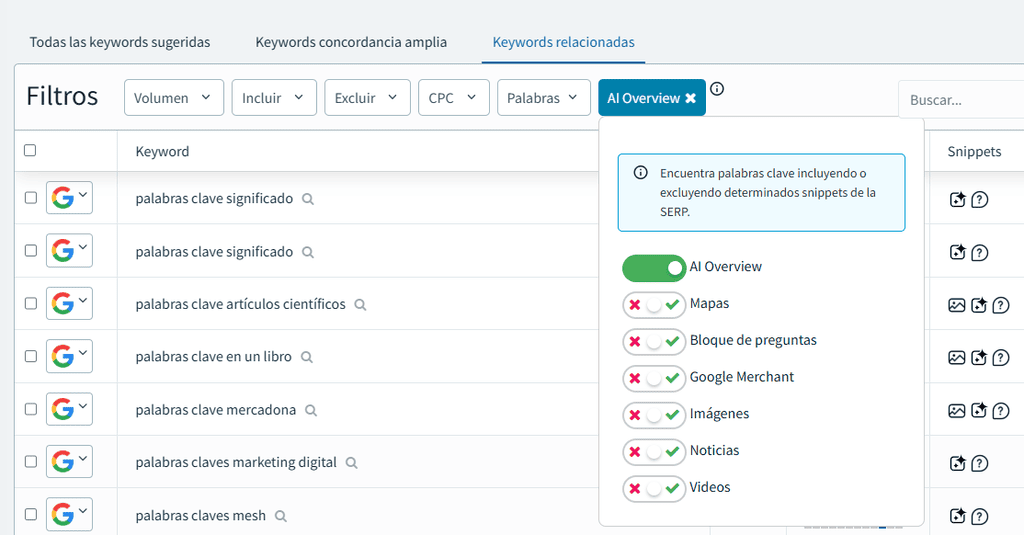Expand the CPC filter dropdown
Viewport: 1024px width, 535px height.
453,98
